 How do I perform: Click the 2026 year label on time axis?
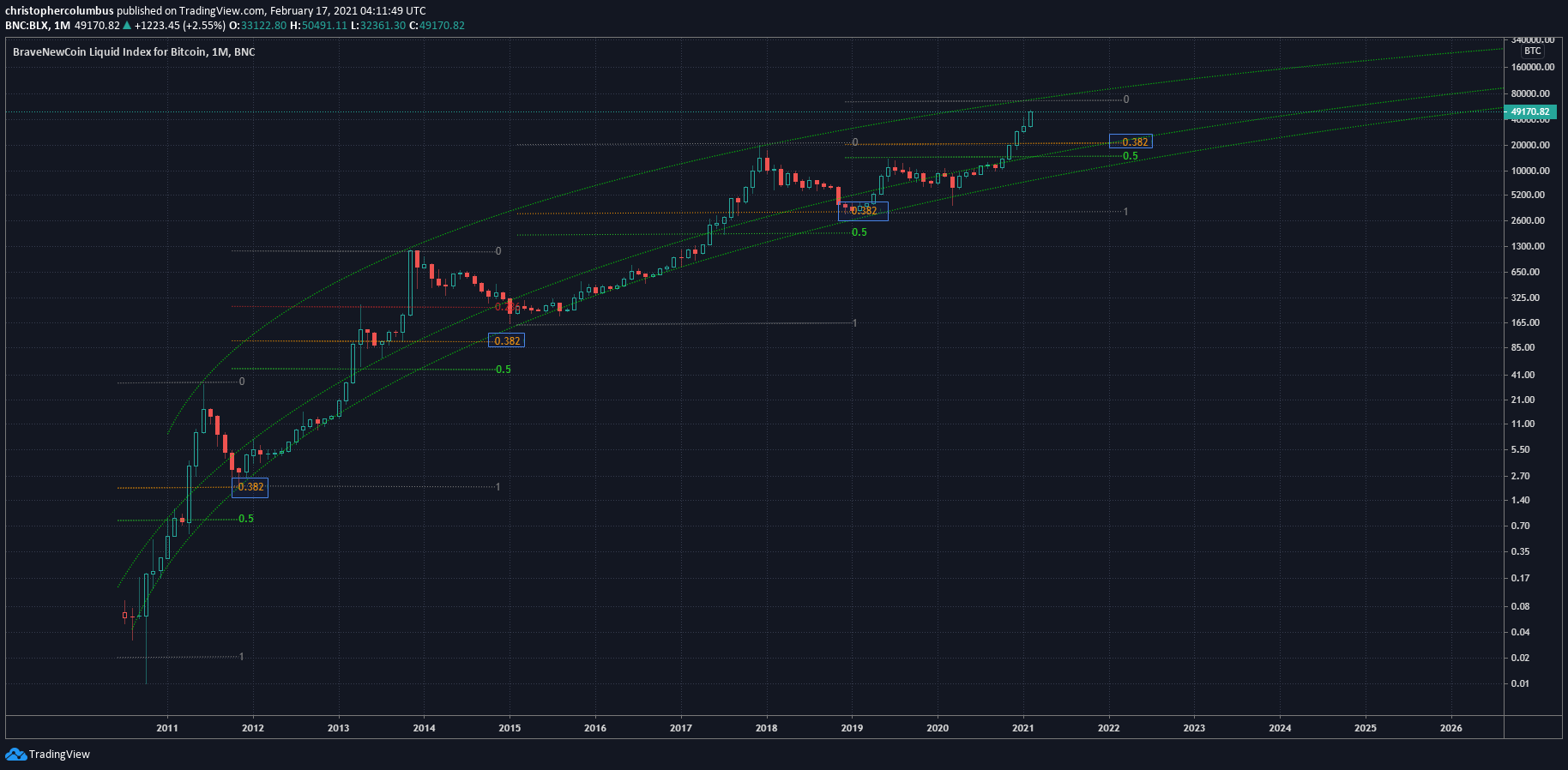tap(1450, 728)
